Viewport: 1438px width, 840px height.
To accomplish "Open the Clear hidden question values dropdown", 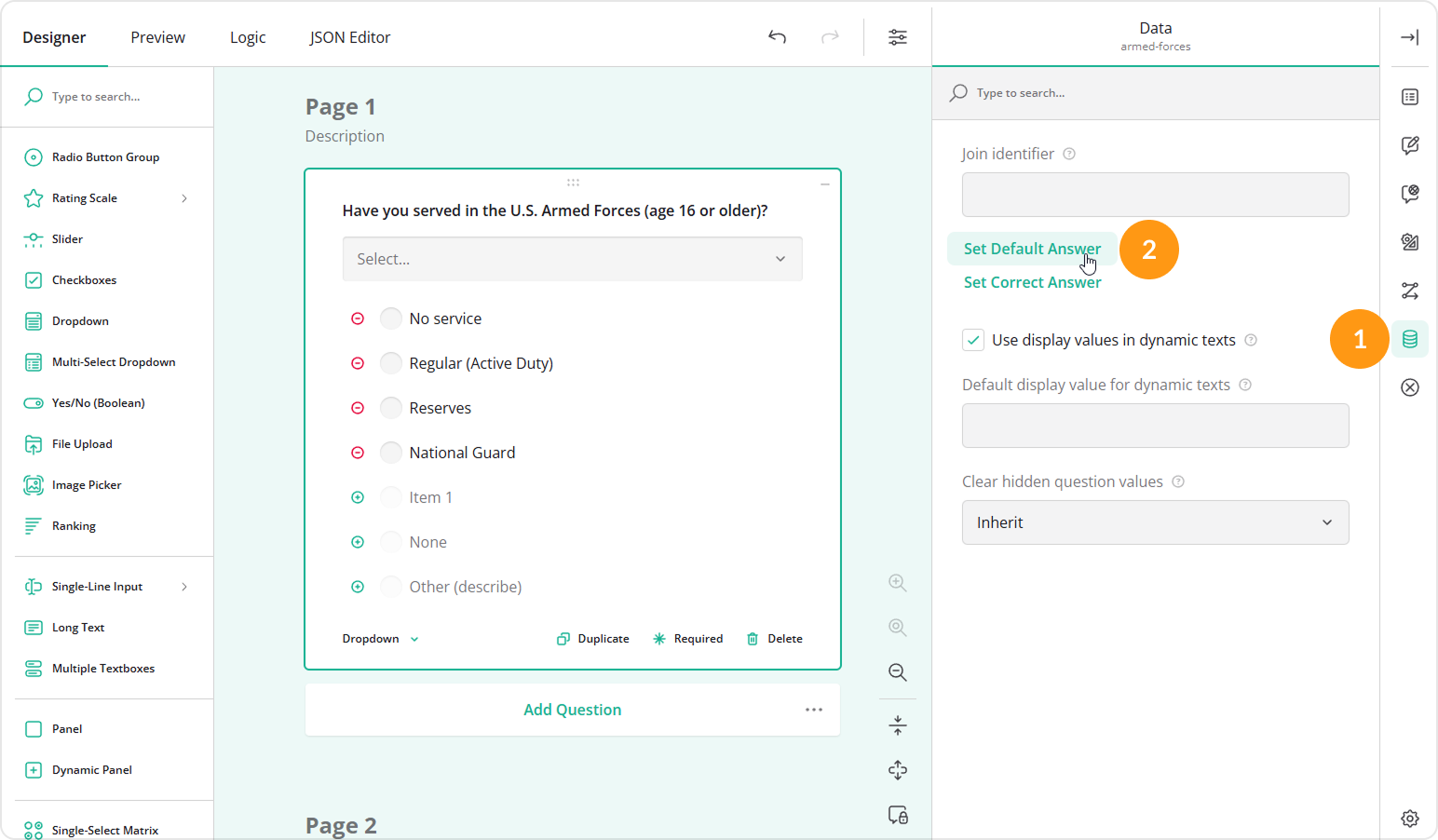I will [1155, 522].
